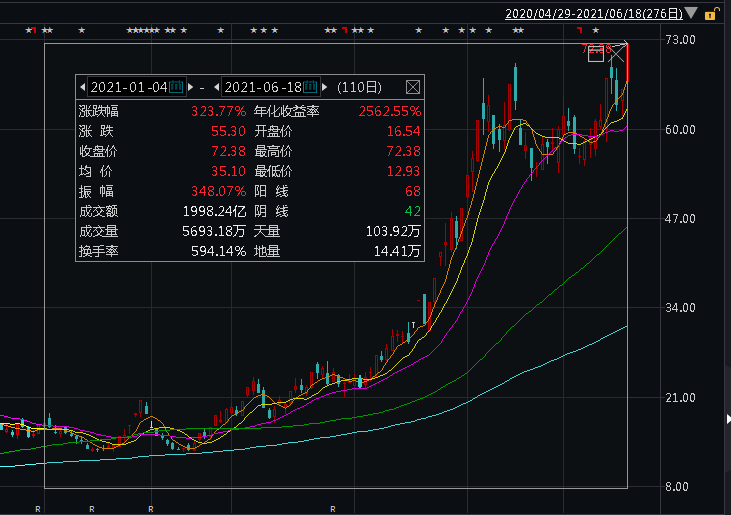Click the last star marker in the top event row
The width and height of the screenshot is (731, 515).
pos(595,31)
